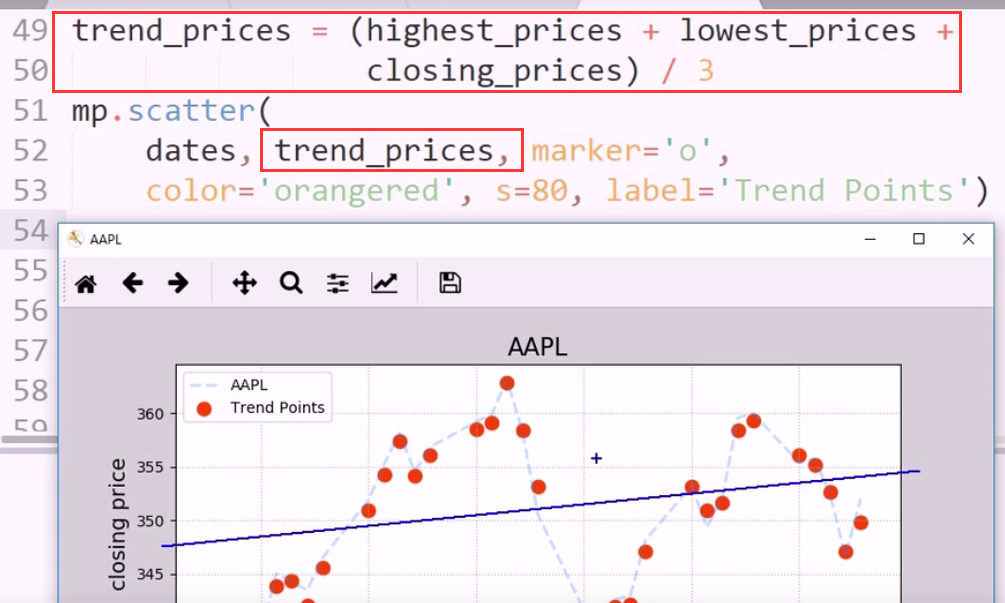Click 'trend_prices' argument on line 52
Viewport: 1005px width, 603px height.
(384, 151)
